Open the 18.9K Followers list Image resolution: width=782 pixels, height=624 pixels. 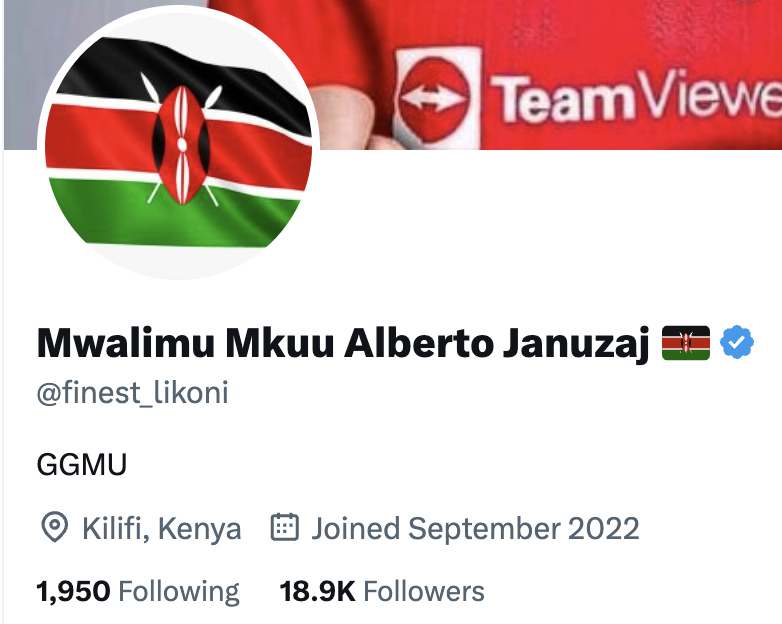pos(382,592)
